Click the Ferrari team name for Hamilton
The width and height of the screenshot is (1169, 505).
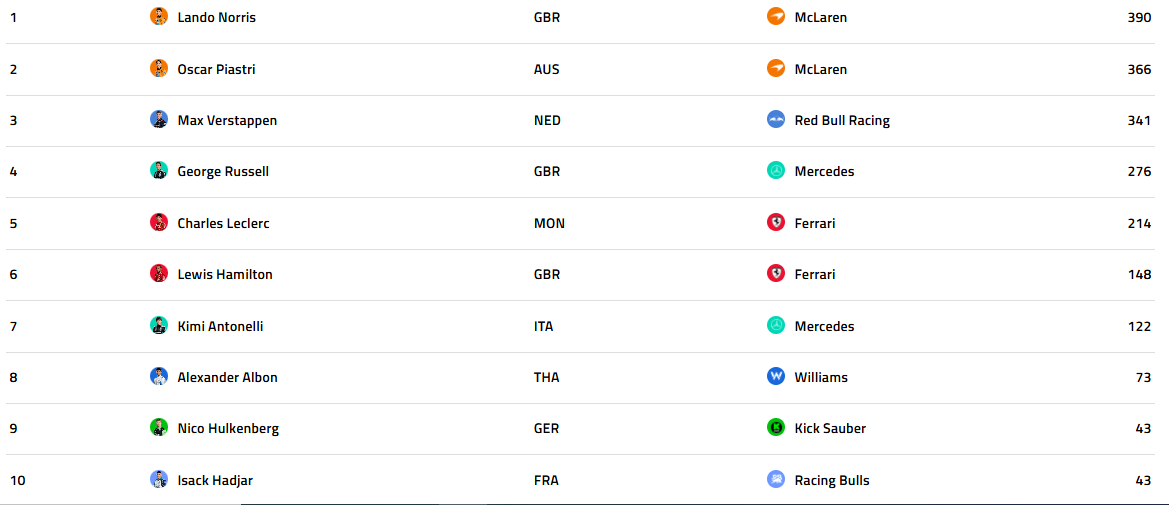[x=815, y=274]
